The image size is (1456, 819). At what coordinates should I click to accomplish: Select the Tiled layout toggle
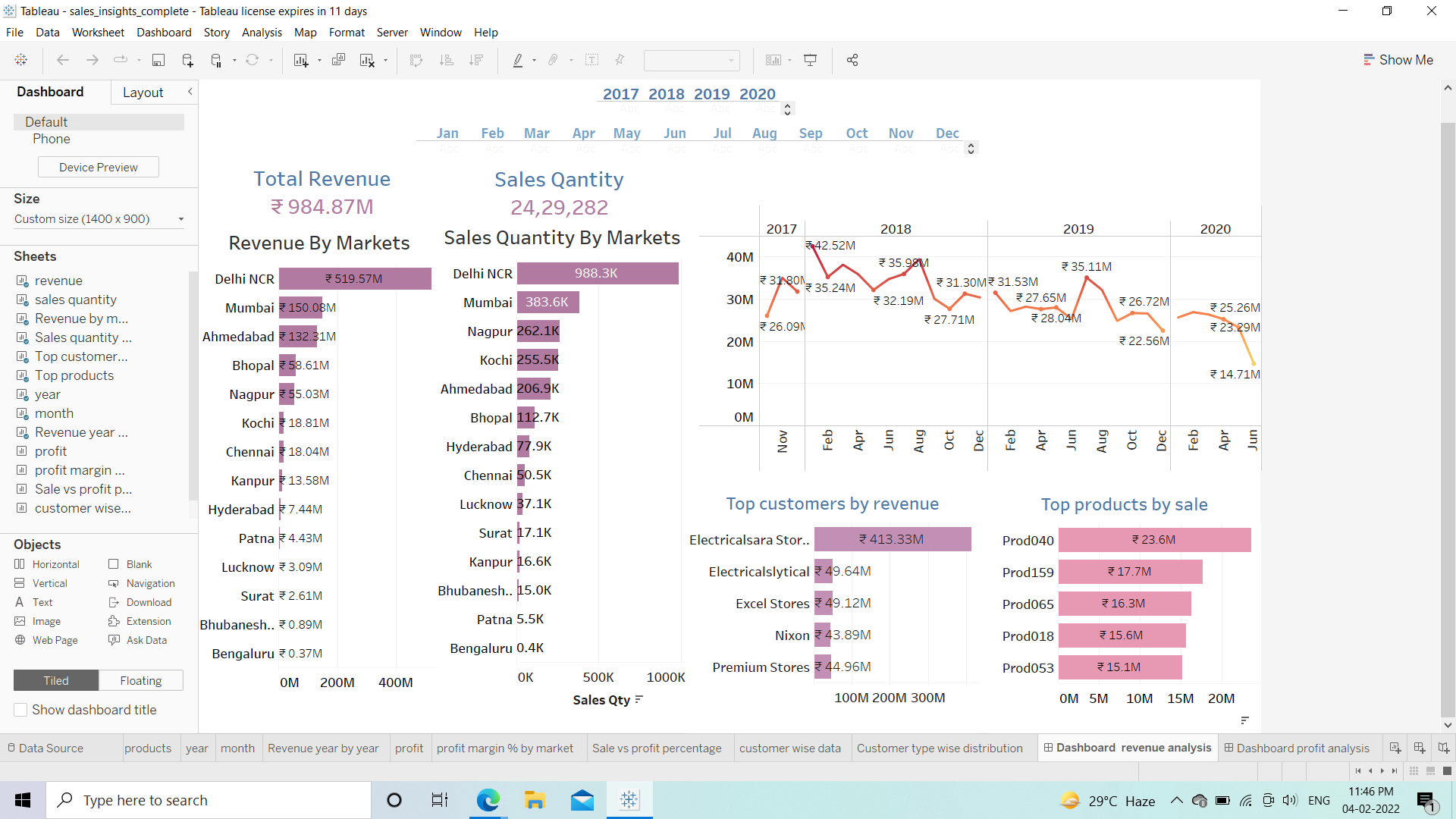pyautogui.click(x=56, y=680)
